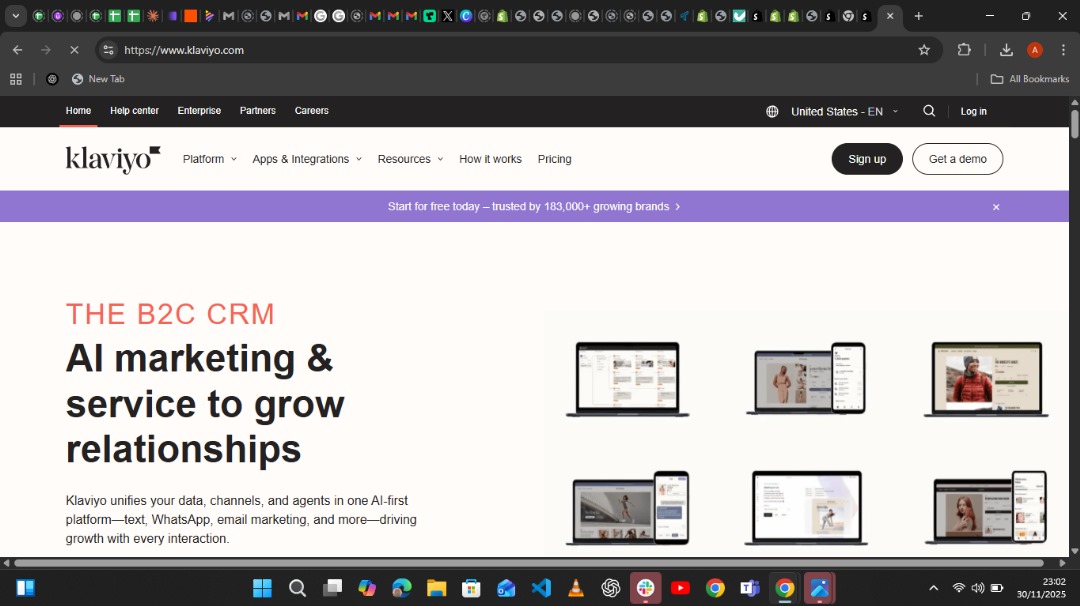The height and width of the screenshot is (606, 1080).
Task: Dismiss the purple promo banner
Action: (x=996, y=207)
